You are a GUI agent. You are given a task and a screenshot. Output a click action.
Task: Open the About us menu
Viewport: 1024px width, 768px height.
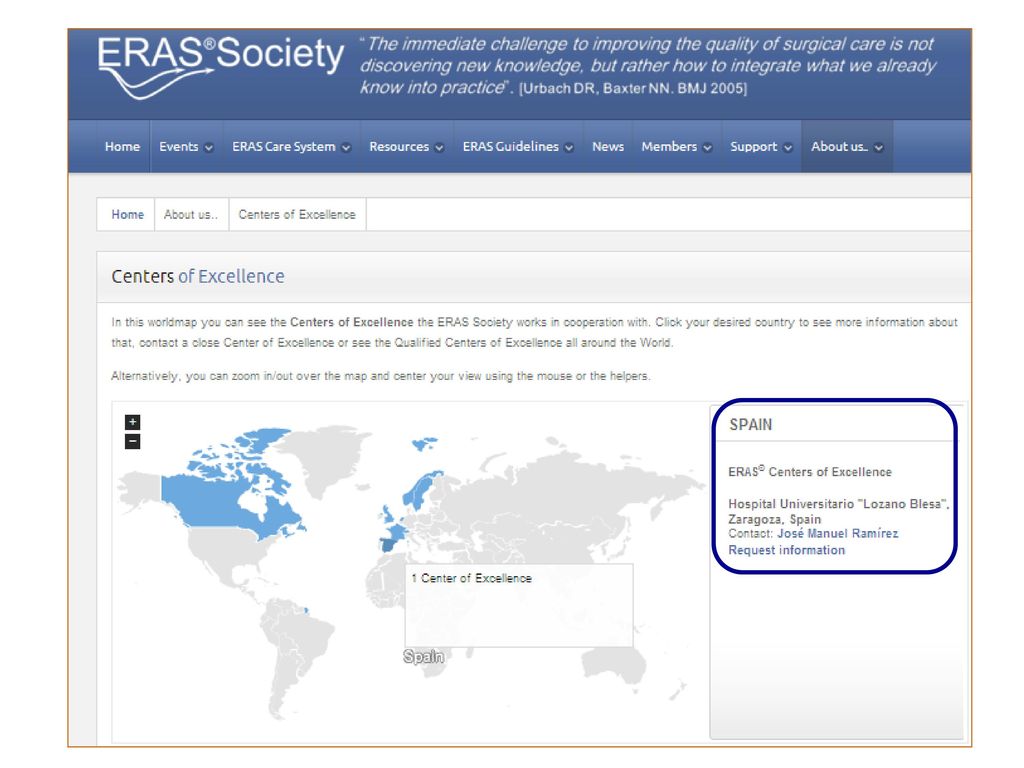[847, 147]
